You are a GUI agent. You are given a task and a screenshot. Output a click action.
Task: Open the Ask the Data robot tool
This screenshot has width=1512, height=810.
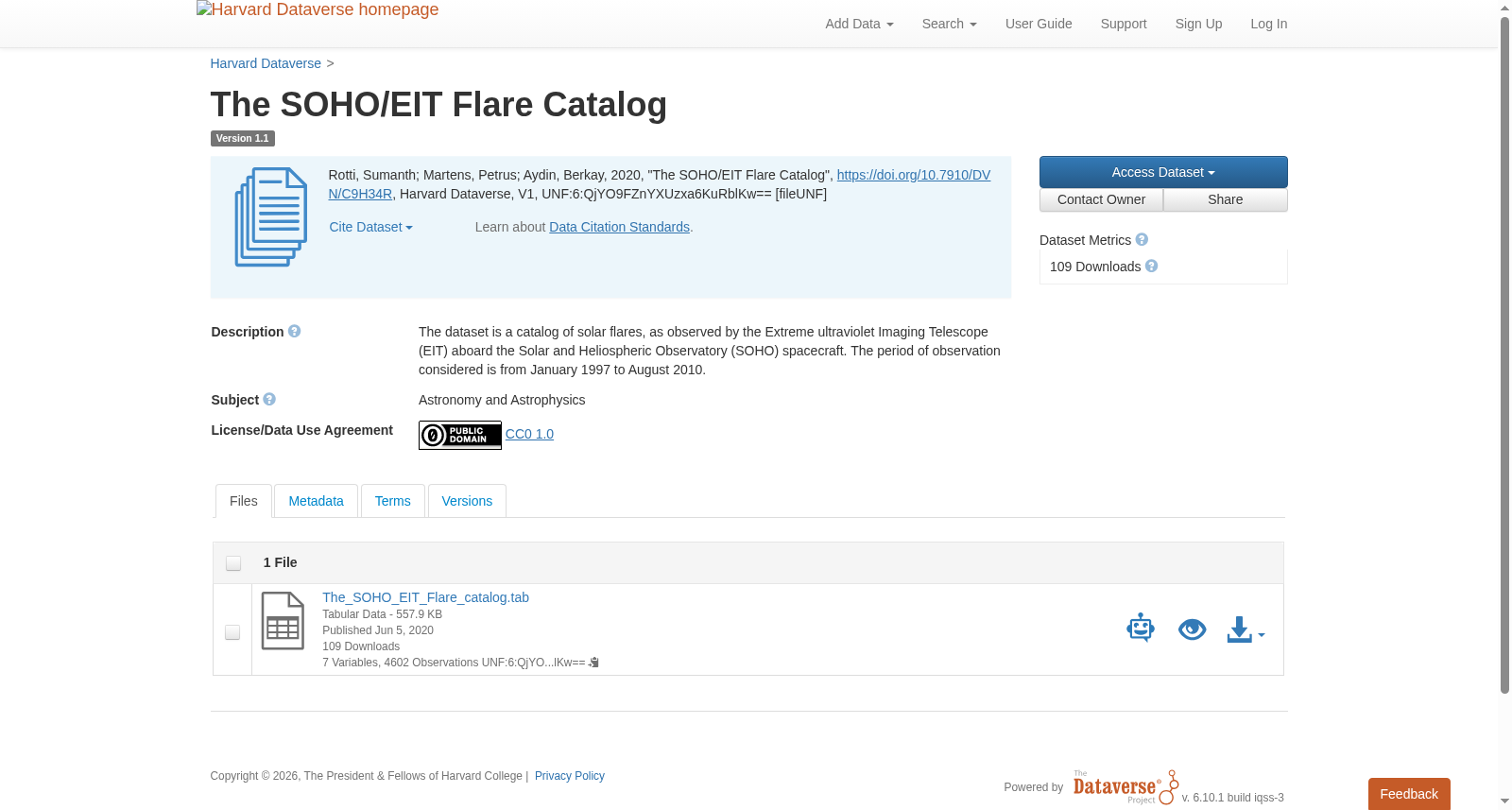point(1141,628)
